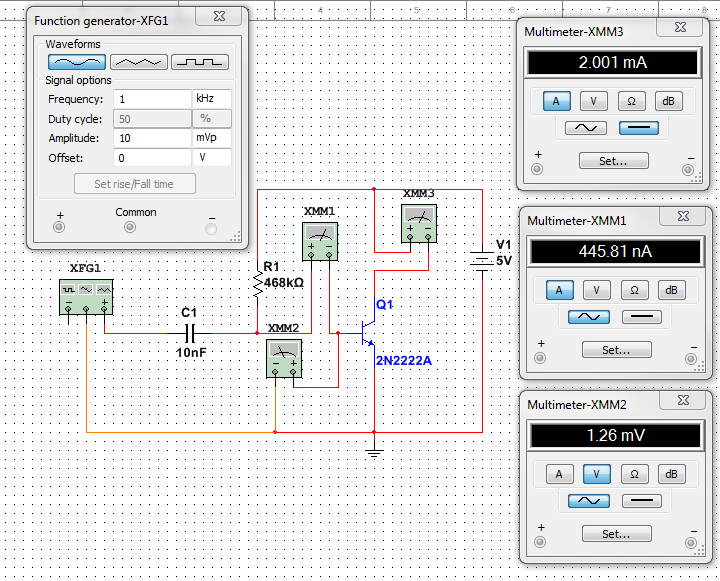Image resolution: width=720 pixels, height=581 pixels.
Task: Open the Frequency unit kHz dropdown
Action: click(211, 100)
